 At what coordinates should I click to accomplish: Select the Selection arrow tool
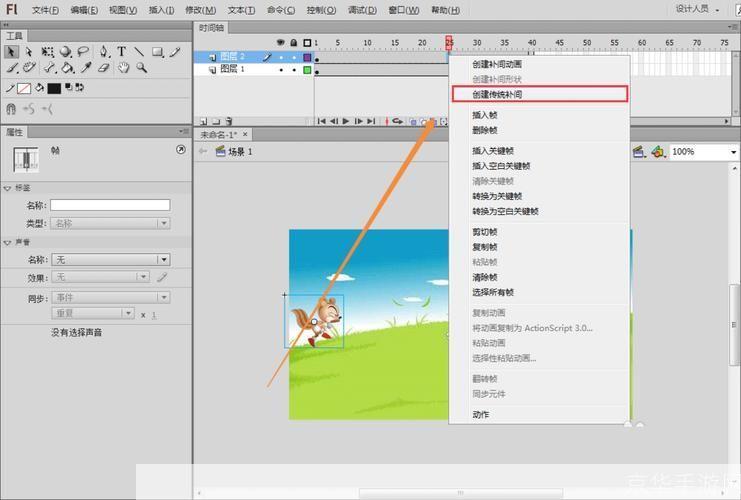11,52
